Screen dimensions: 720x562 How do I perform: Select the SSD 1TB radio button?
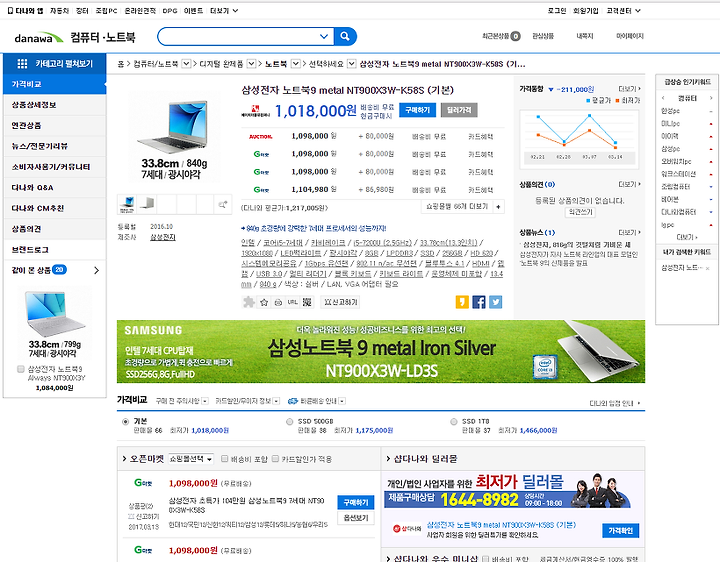(x=454, y=422)
